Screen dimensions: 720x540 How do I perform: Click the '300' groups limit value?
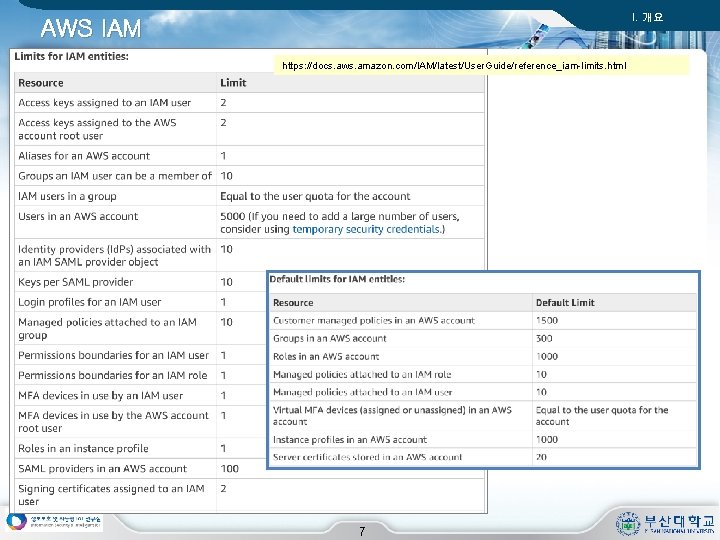click(x=544, y=338)
